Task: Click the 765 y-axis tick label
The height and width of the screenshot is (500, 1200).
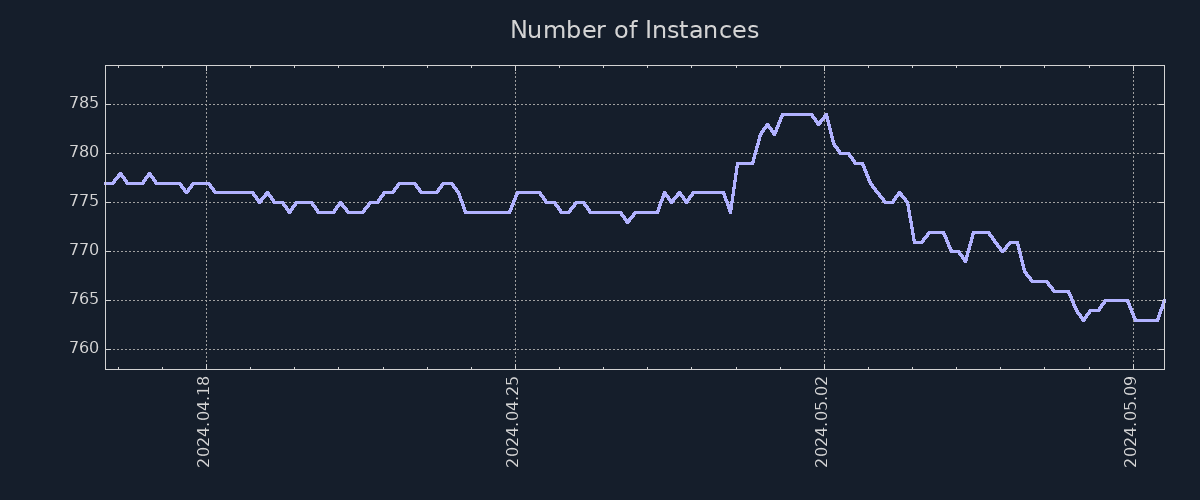Action: [x=82, y=300]
